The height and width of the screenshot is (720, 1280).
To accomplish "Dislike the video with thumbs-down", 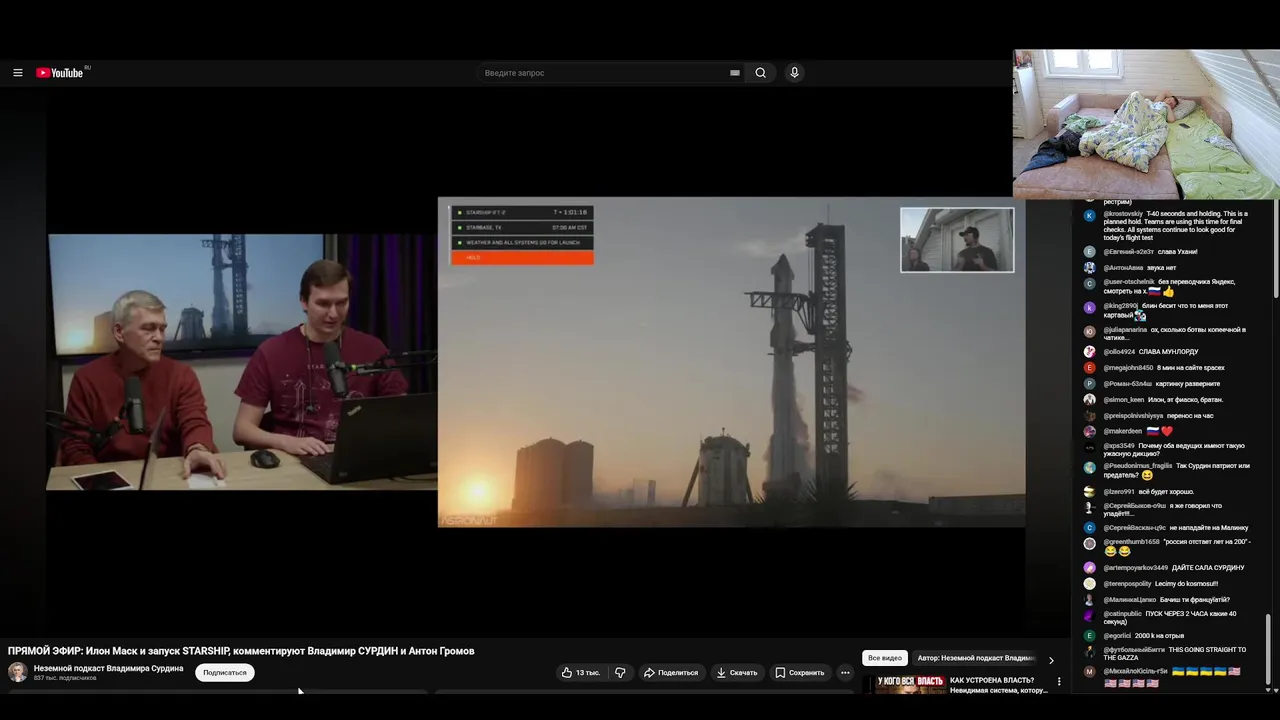I will [620, 673].
